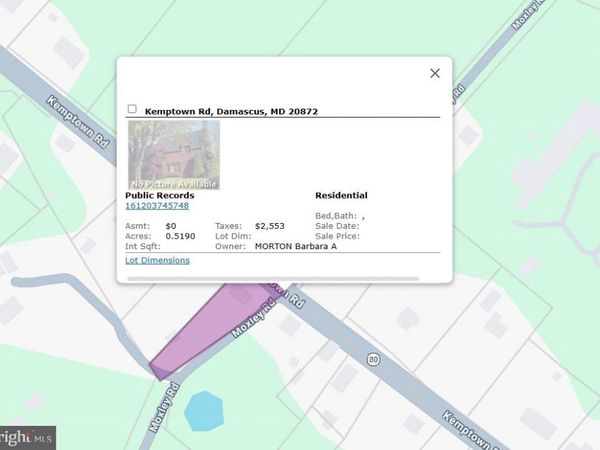Image resolution: width=600 pixels, height=450 pixels.
Task: Click the Residential label
Action: pos(341,195)
